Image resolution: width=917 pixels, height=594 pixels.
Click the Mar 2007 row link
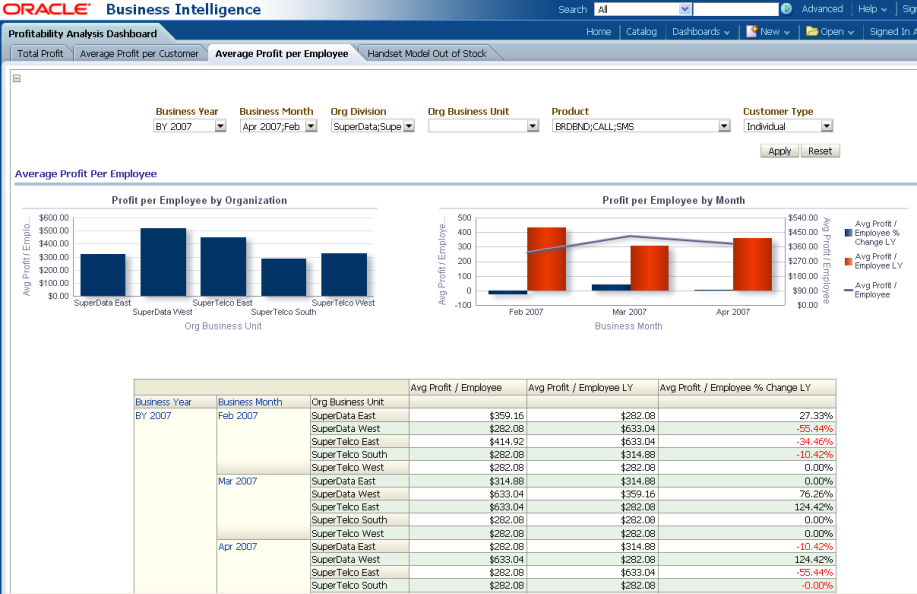[237, 481]
